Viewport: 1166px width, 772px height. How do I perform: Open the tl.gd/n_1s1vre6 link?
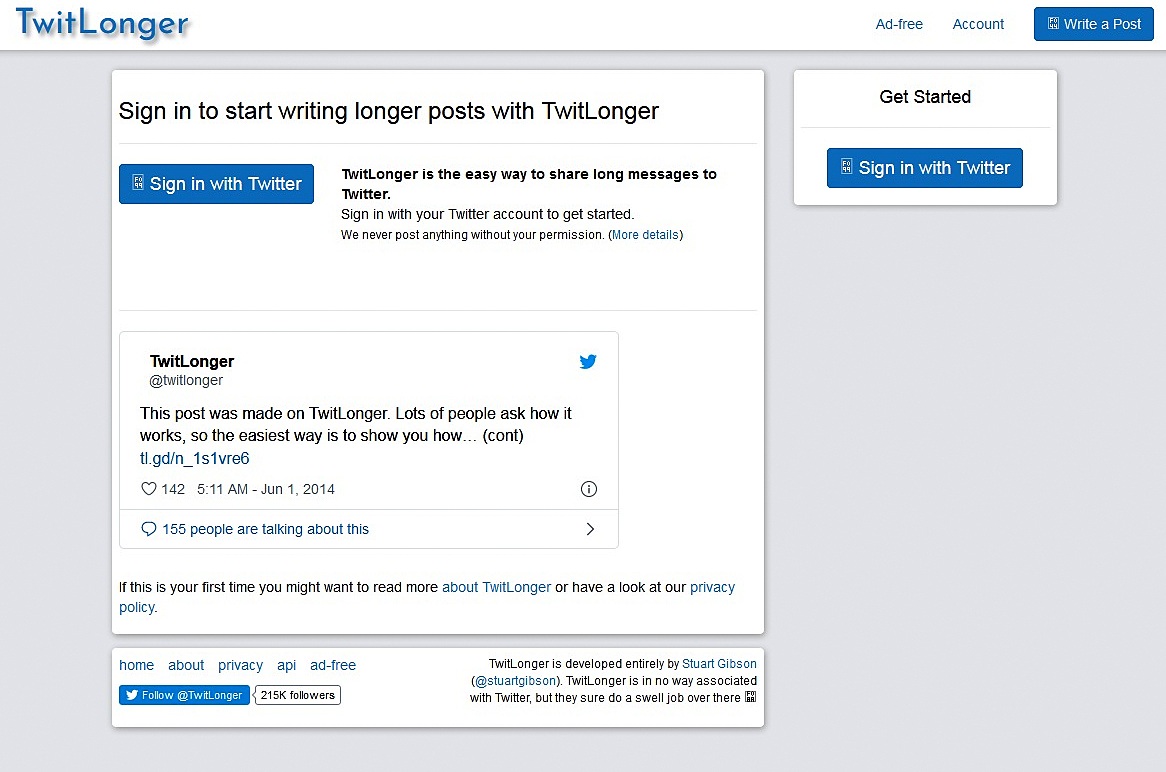(195, 458)
